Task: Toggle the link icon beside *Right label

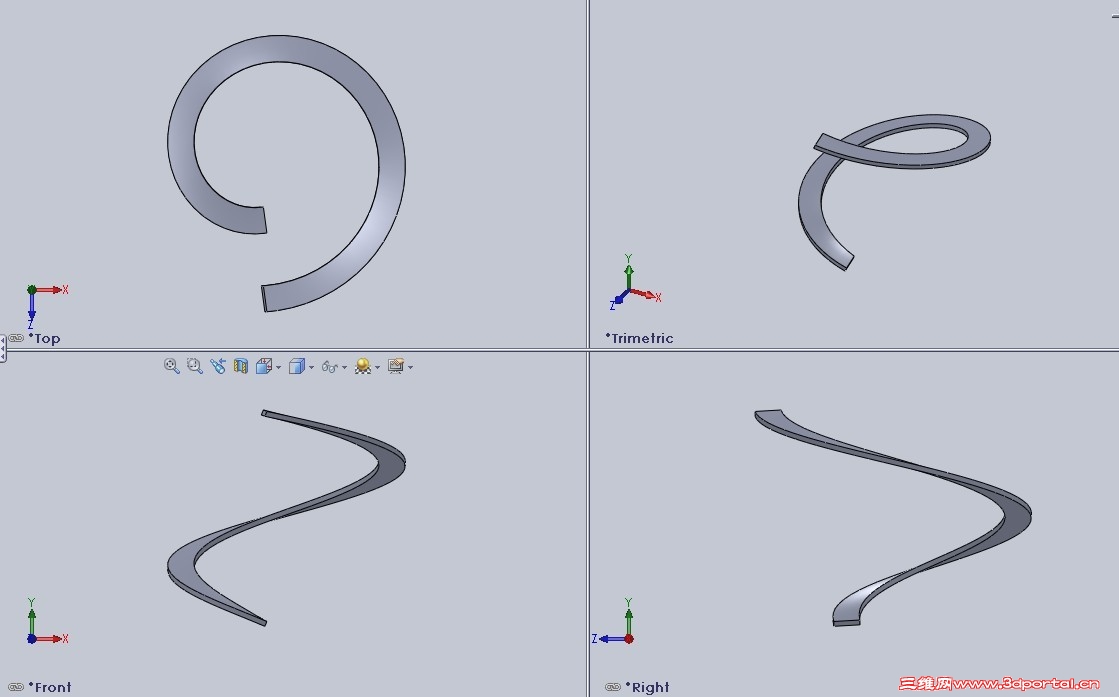Action: coord(613,687)
